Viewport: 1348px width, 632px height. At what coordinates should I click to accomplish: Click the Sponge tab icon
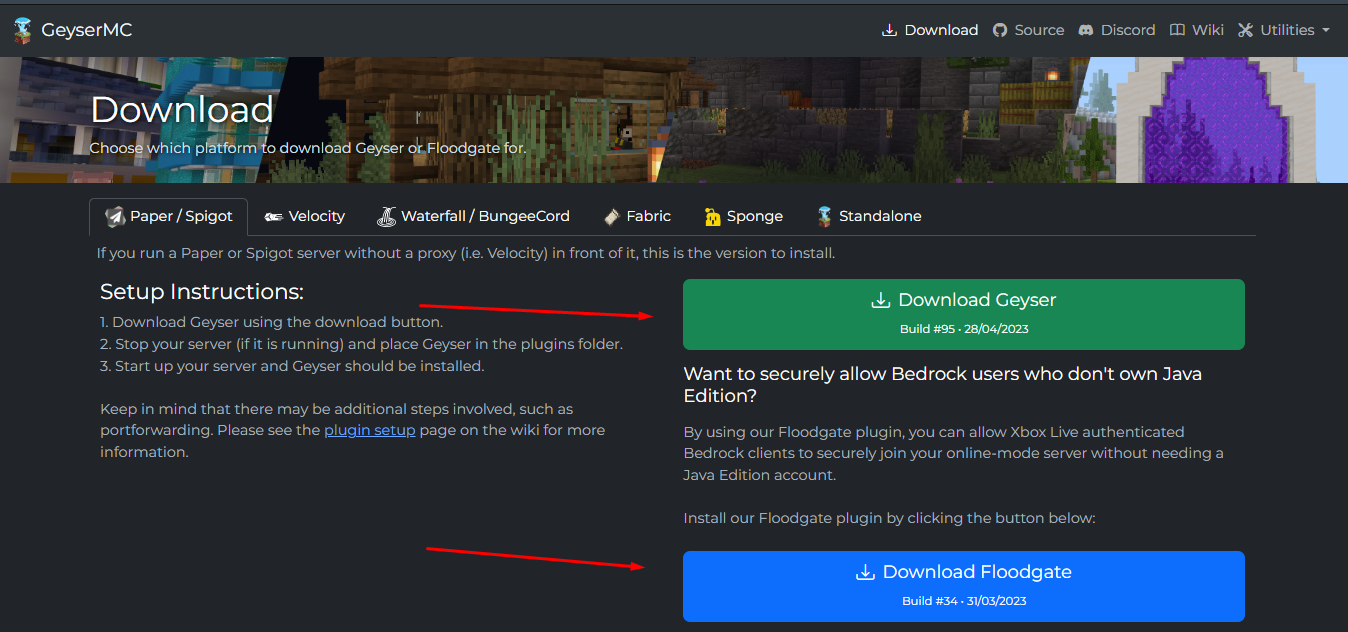point(712,216)
